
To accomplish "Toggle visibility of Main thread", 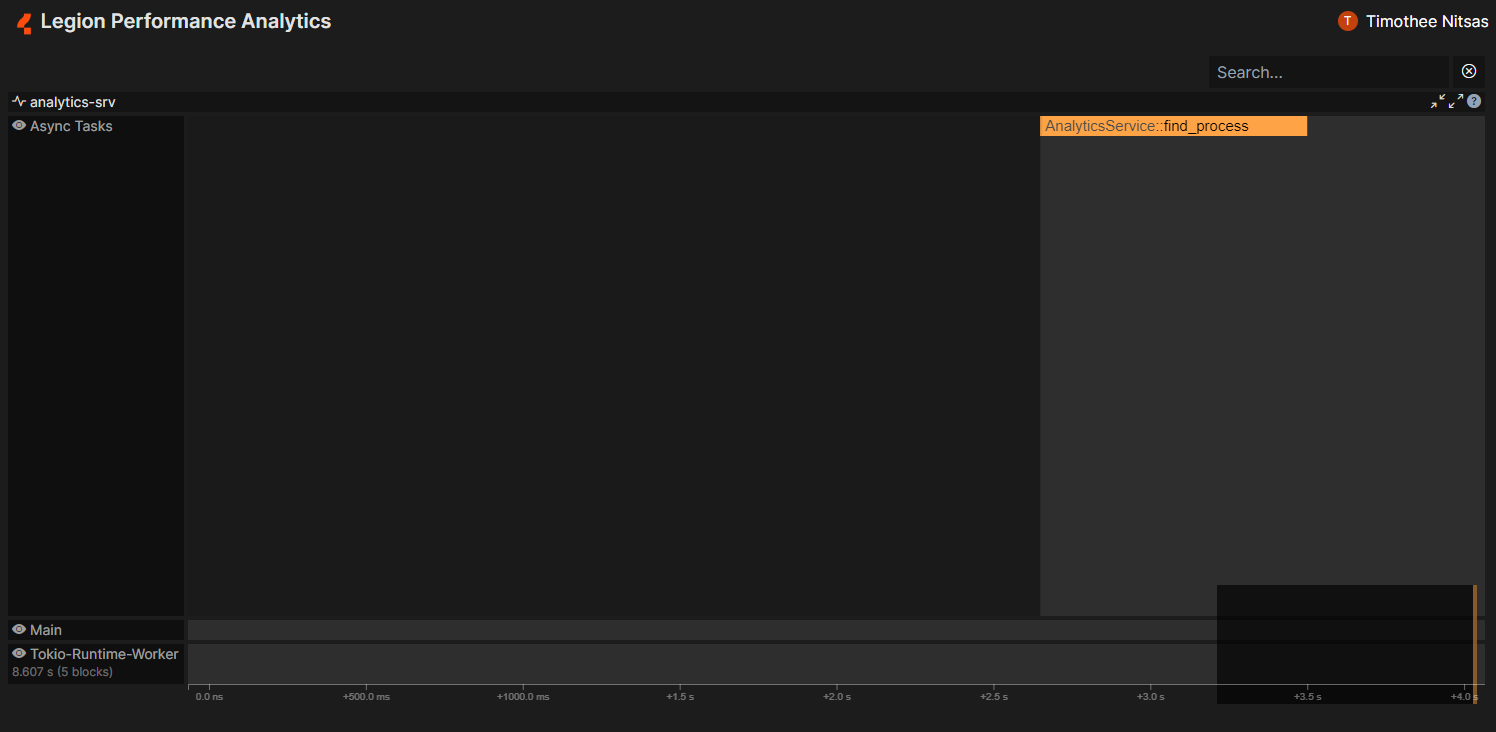I will (19, 630).
